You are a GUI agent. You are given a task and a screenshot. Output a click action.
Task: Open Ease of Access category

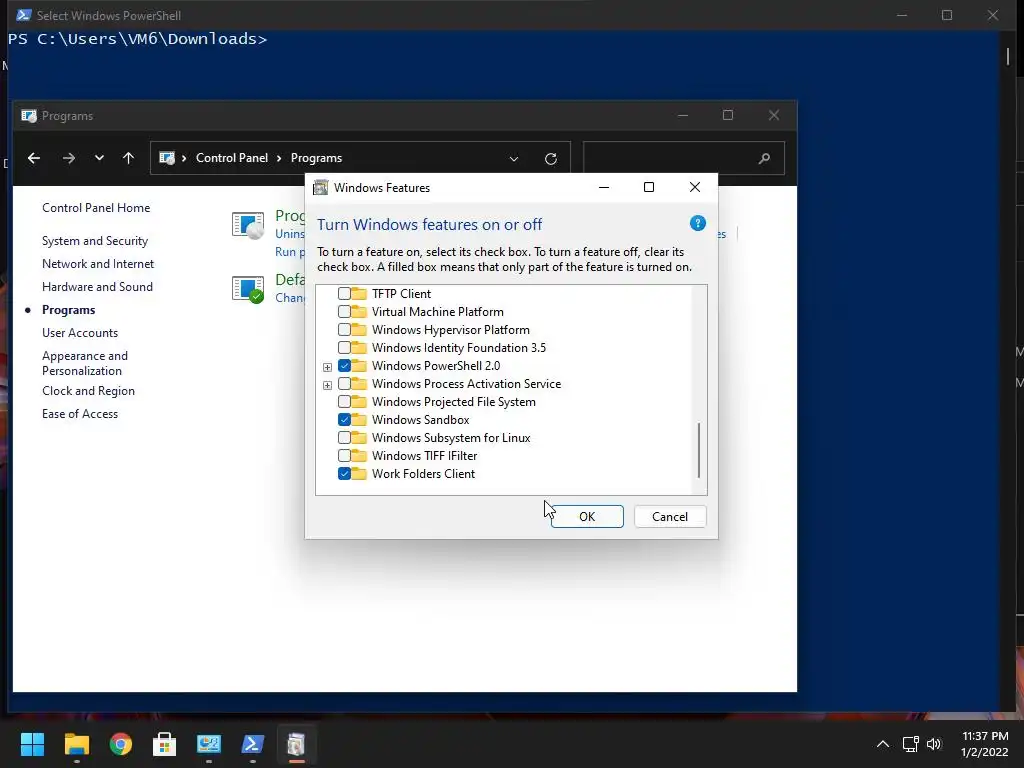point(80,413)
